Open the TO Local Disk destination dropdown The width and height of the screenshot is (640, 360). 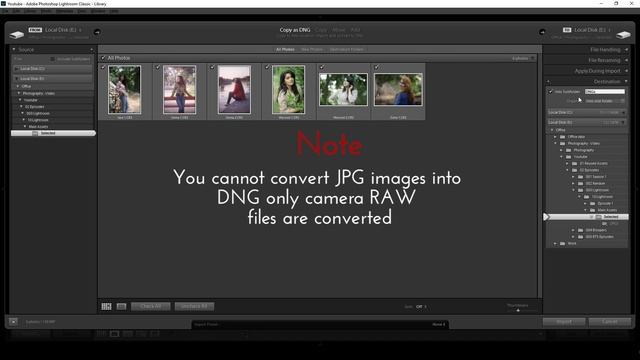coord(593,30)
